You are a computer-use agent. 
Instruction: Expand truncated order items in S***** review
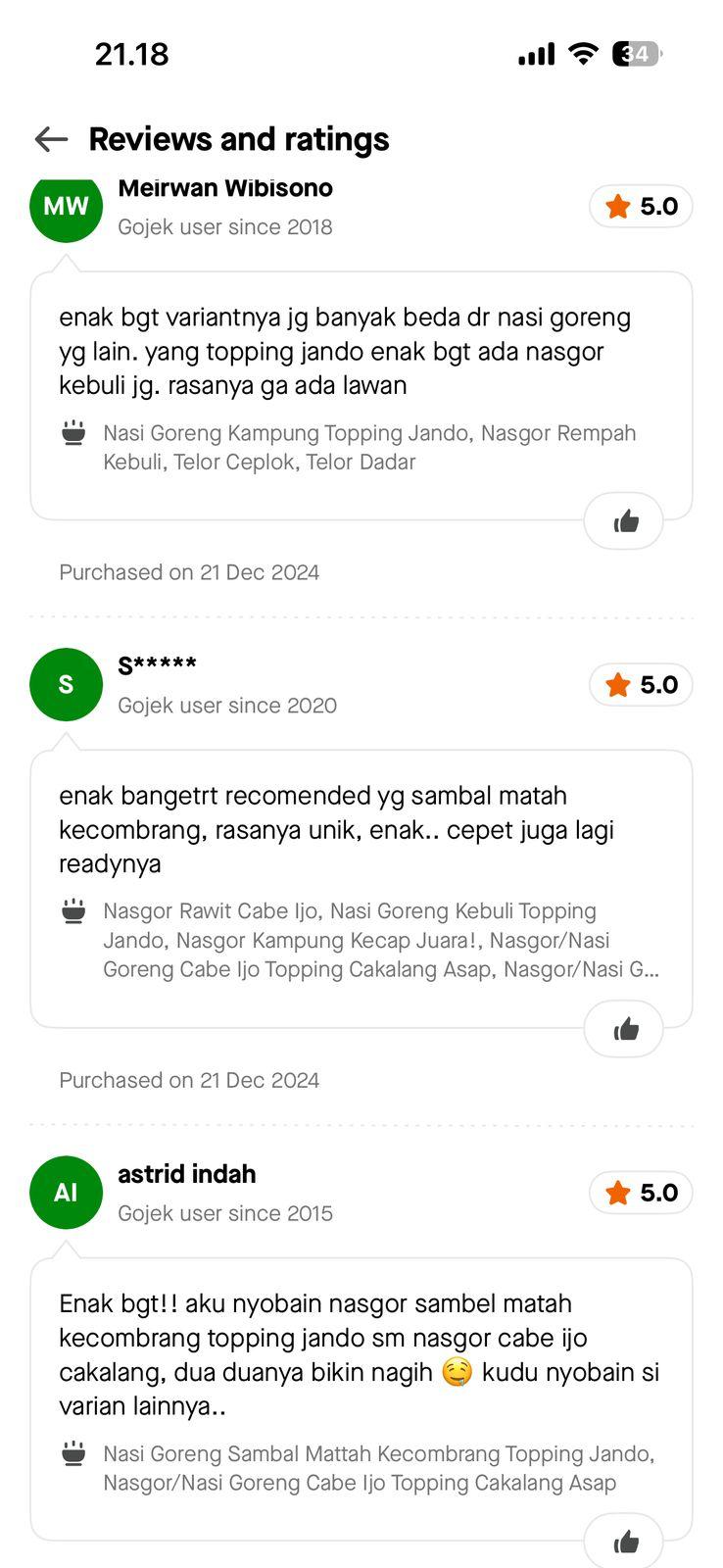380,969
